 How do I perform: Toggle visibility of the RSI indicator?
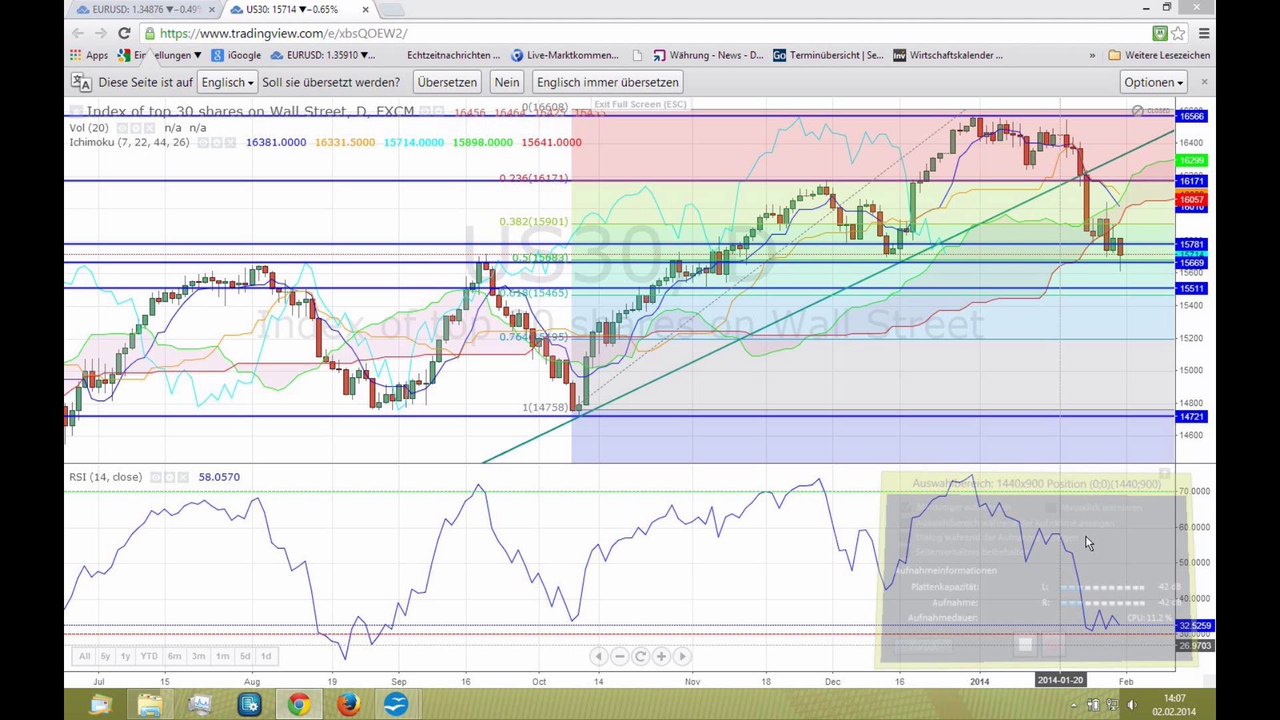(x=156, y=477)
